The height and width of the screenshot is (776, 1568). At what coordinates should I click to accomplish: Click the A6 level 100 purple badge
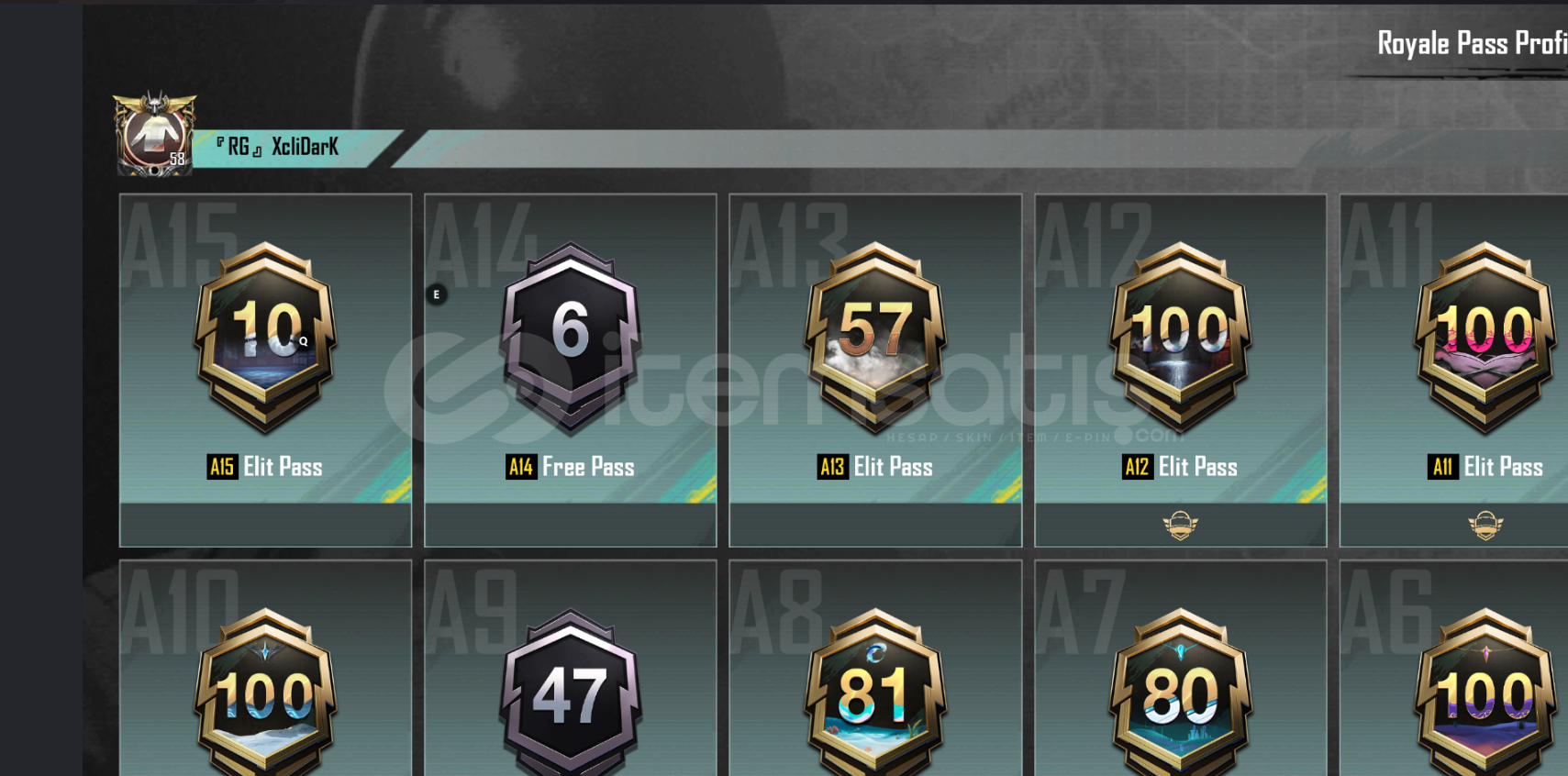point(1485,693)
